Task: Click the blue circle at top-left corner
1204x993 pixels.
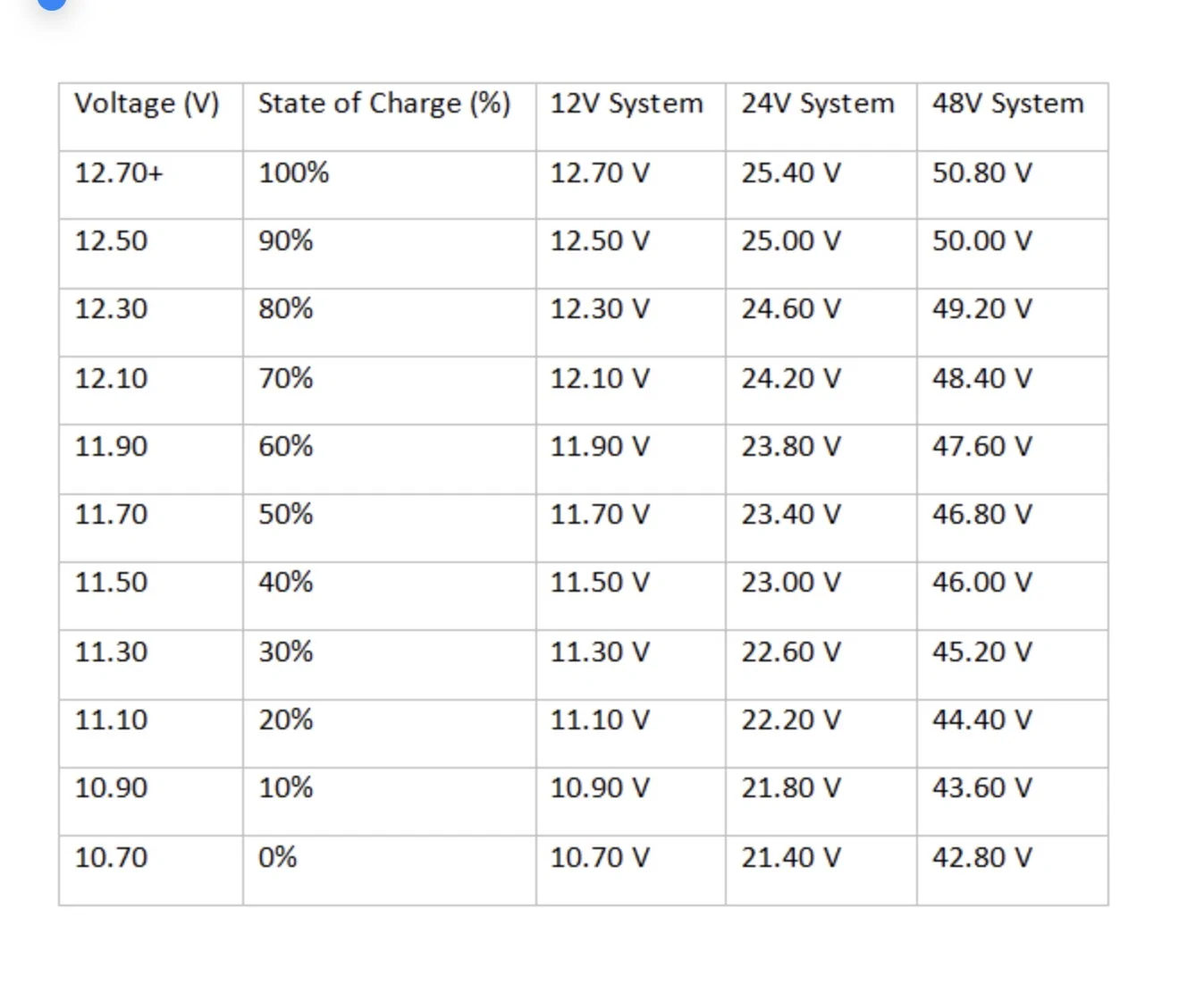Action: (x=52, y=3)
